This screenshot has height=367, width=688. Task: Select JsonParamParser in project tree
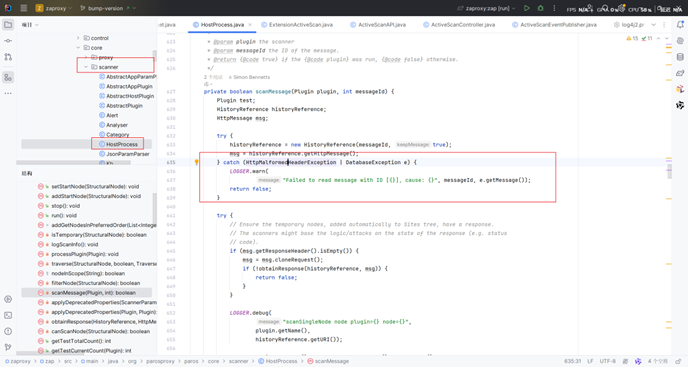point(124,154)
